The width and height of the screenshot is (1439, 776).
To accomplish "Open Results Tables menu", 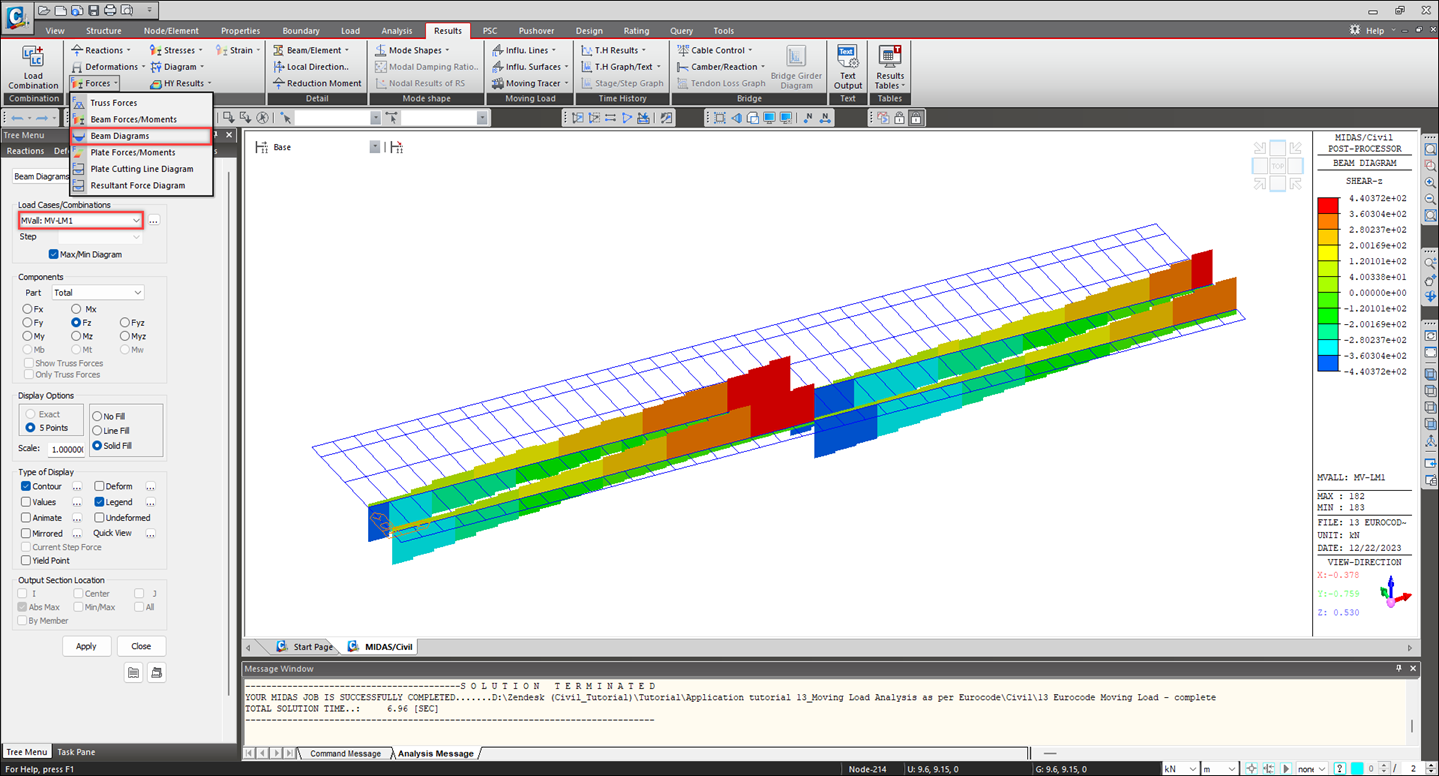I will click(x=889, y=67).
